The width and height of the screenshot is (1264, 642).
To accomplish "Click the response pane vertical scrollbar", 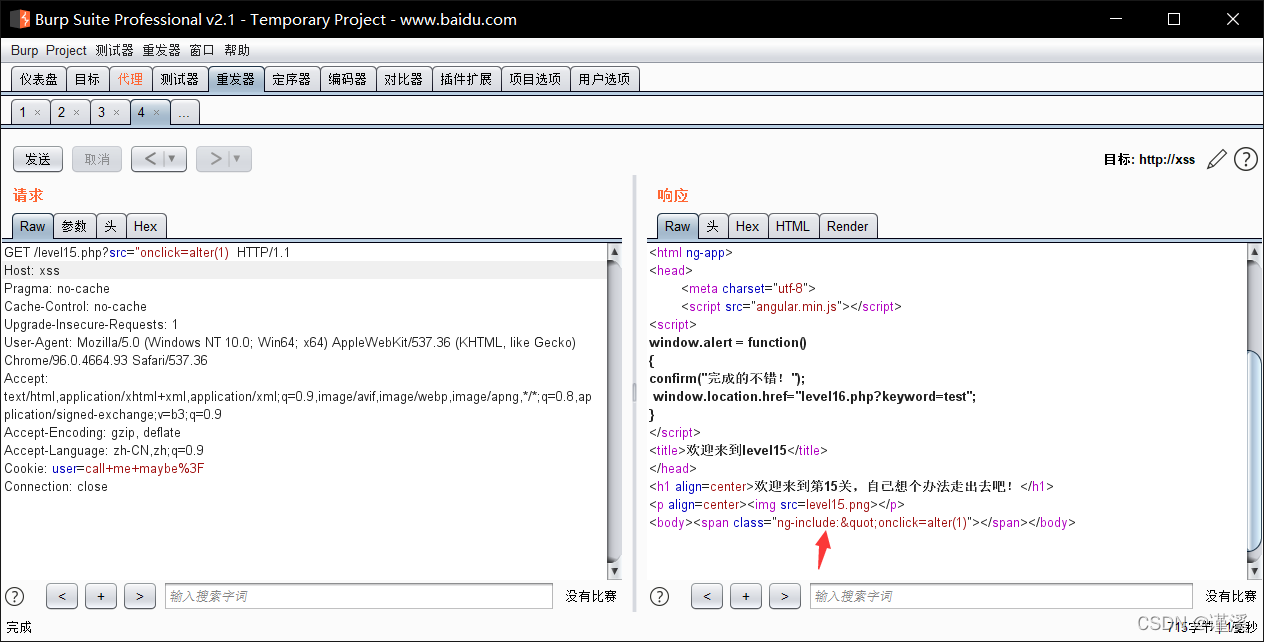I will coord(1256,410).
